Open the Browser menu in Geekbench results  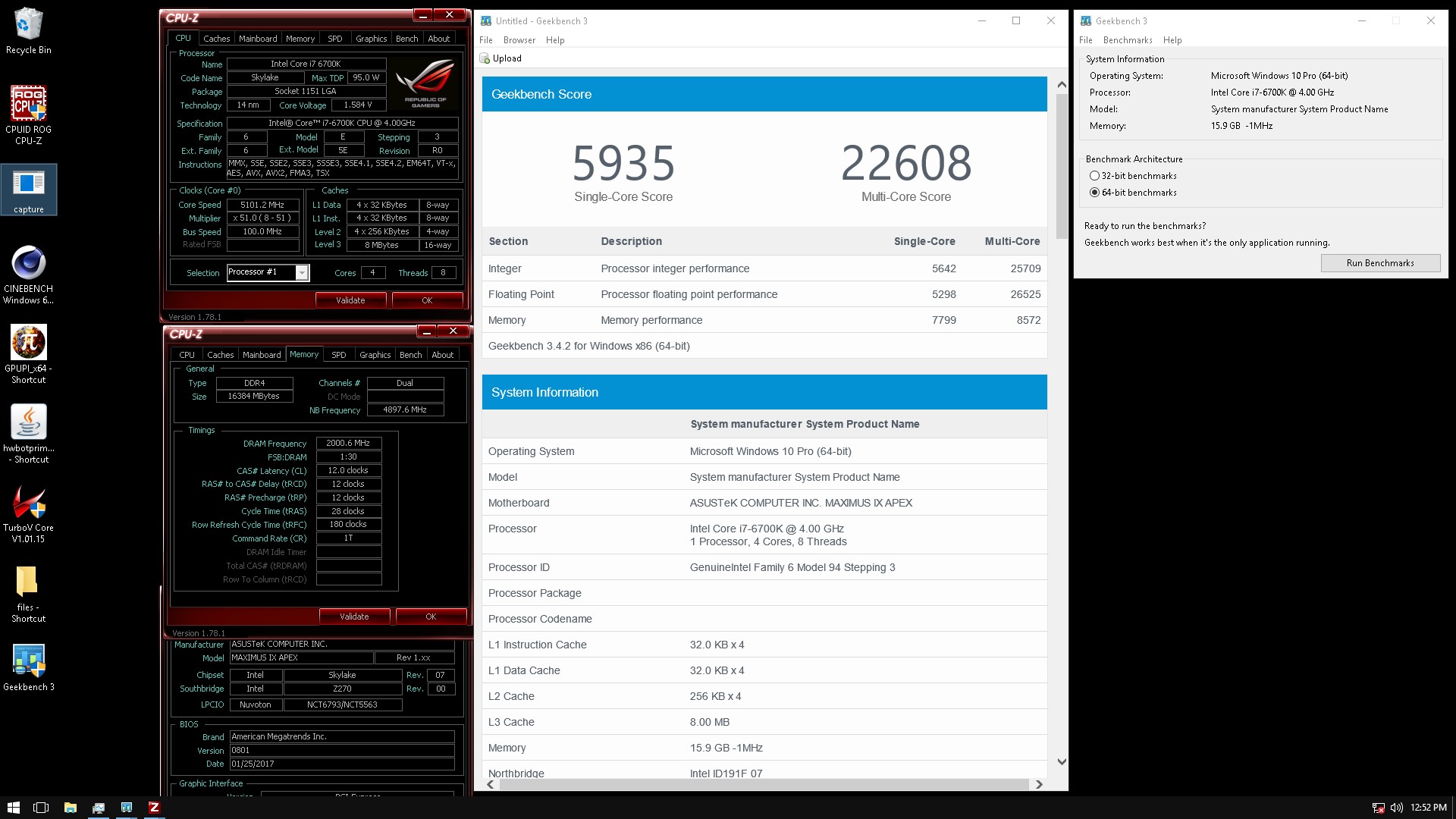(x=519, y=40)
